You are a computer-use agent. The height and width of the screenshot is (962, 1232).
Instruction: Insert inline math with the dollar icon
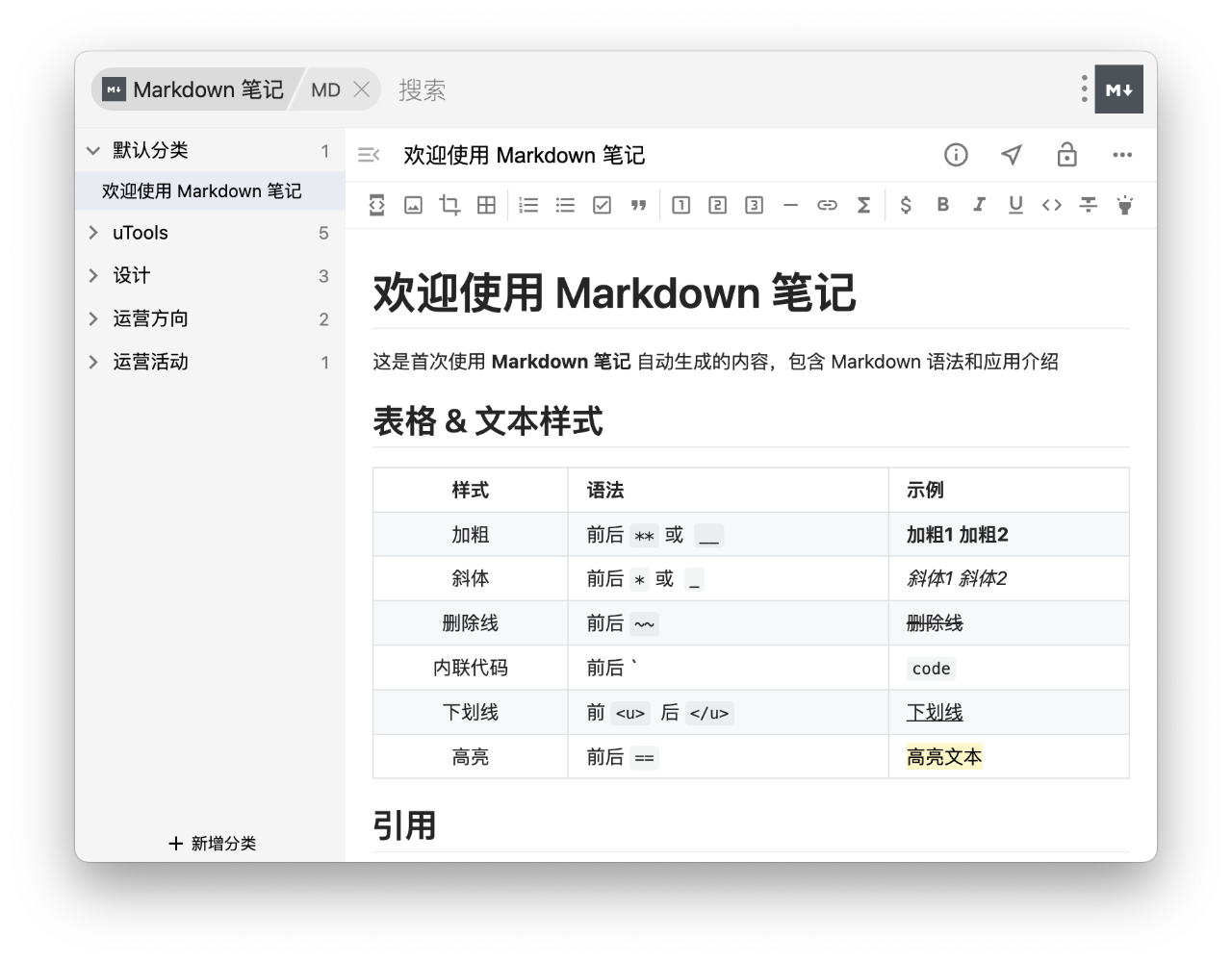pos(906,205)
